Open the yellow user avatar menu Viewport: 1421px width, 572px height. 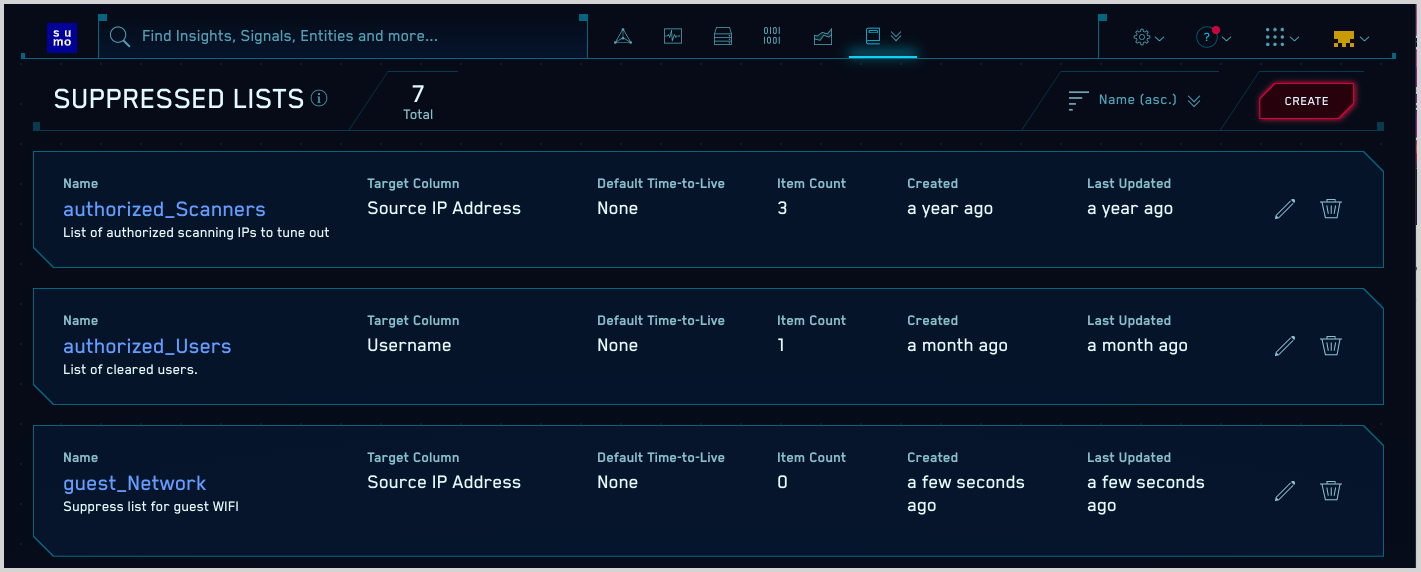(1350, 38)
